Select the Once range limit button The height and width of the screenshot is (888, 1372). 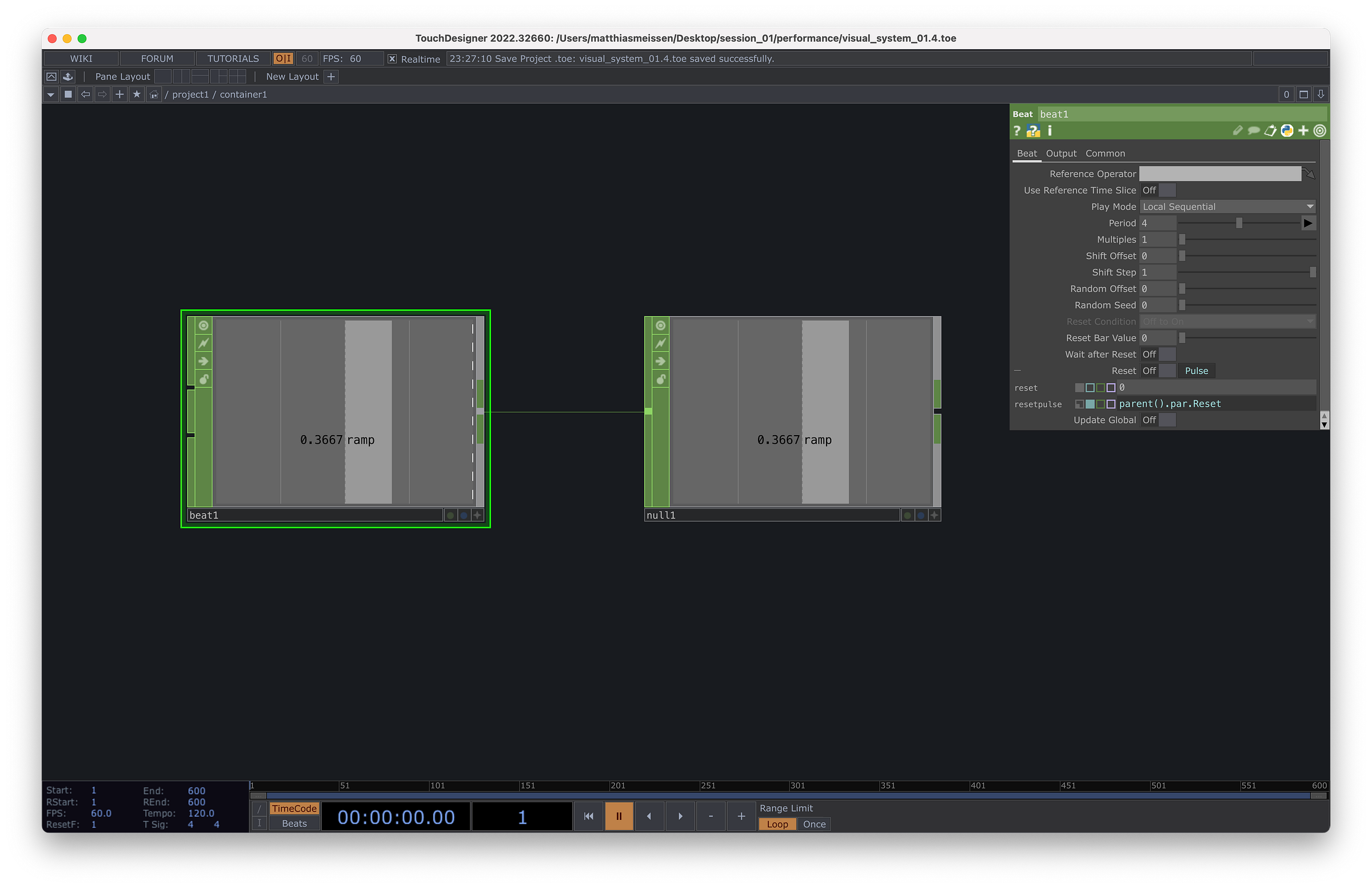tap(814, 824)
